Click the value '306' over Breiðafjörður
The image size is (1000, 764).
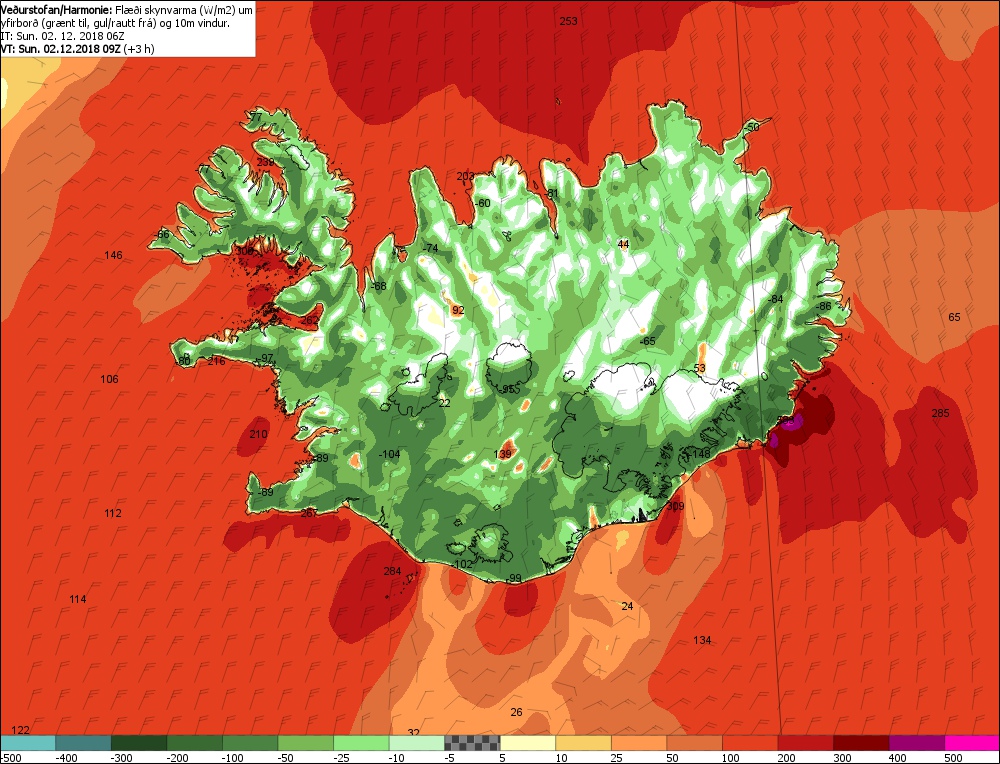pyautogui.click(x=244, y=251)
